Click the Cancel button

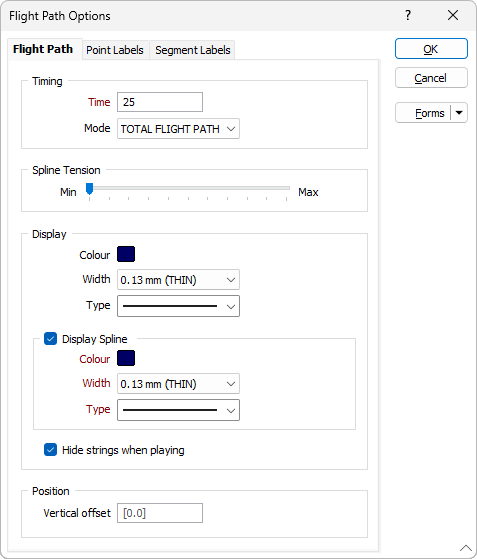pos(431,78)
